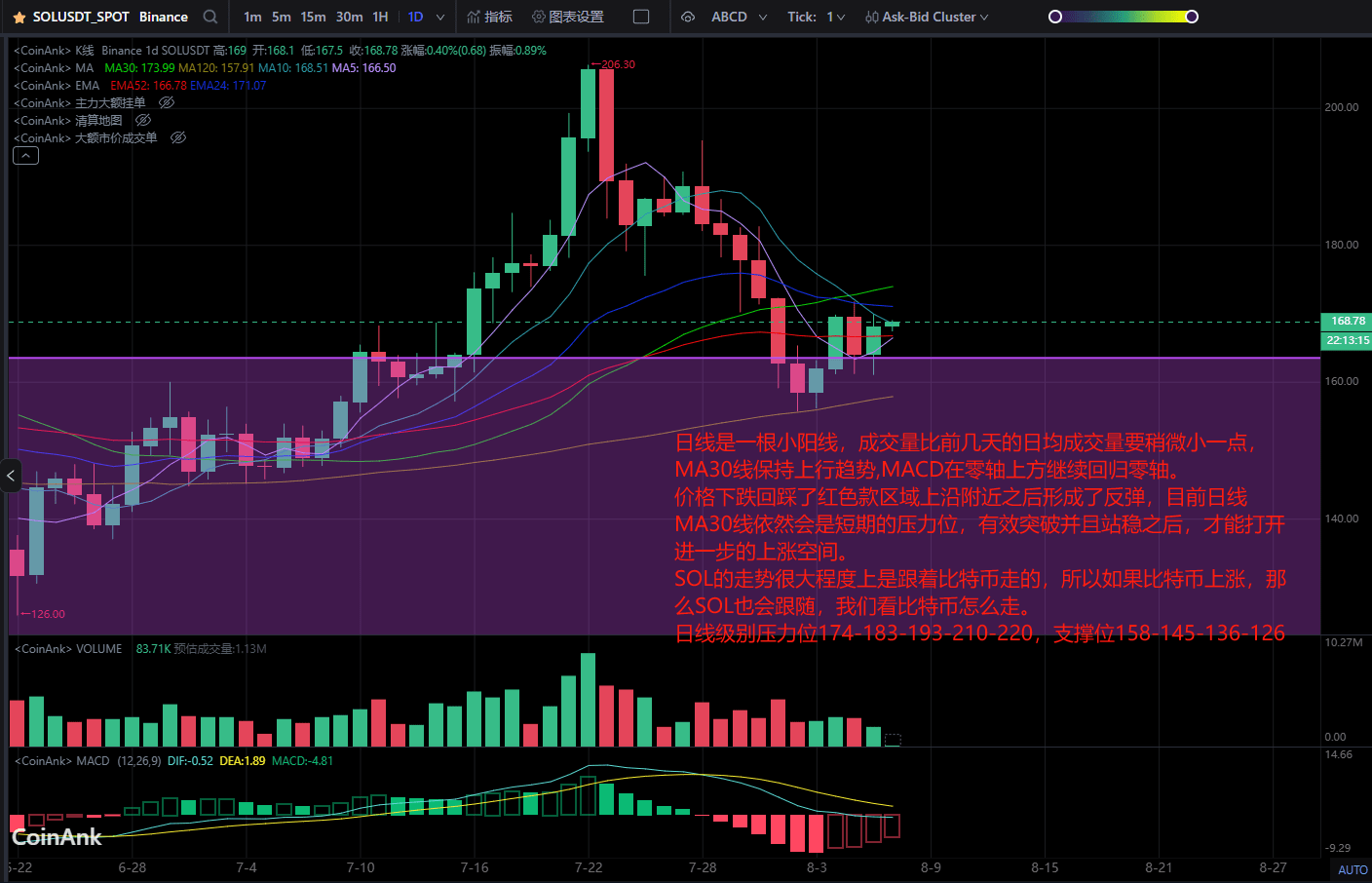
Task: Click the SOLUSDT_SPOT symbol name
Action: pyautogui.click(x=81, y=17)
